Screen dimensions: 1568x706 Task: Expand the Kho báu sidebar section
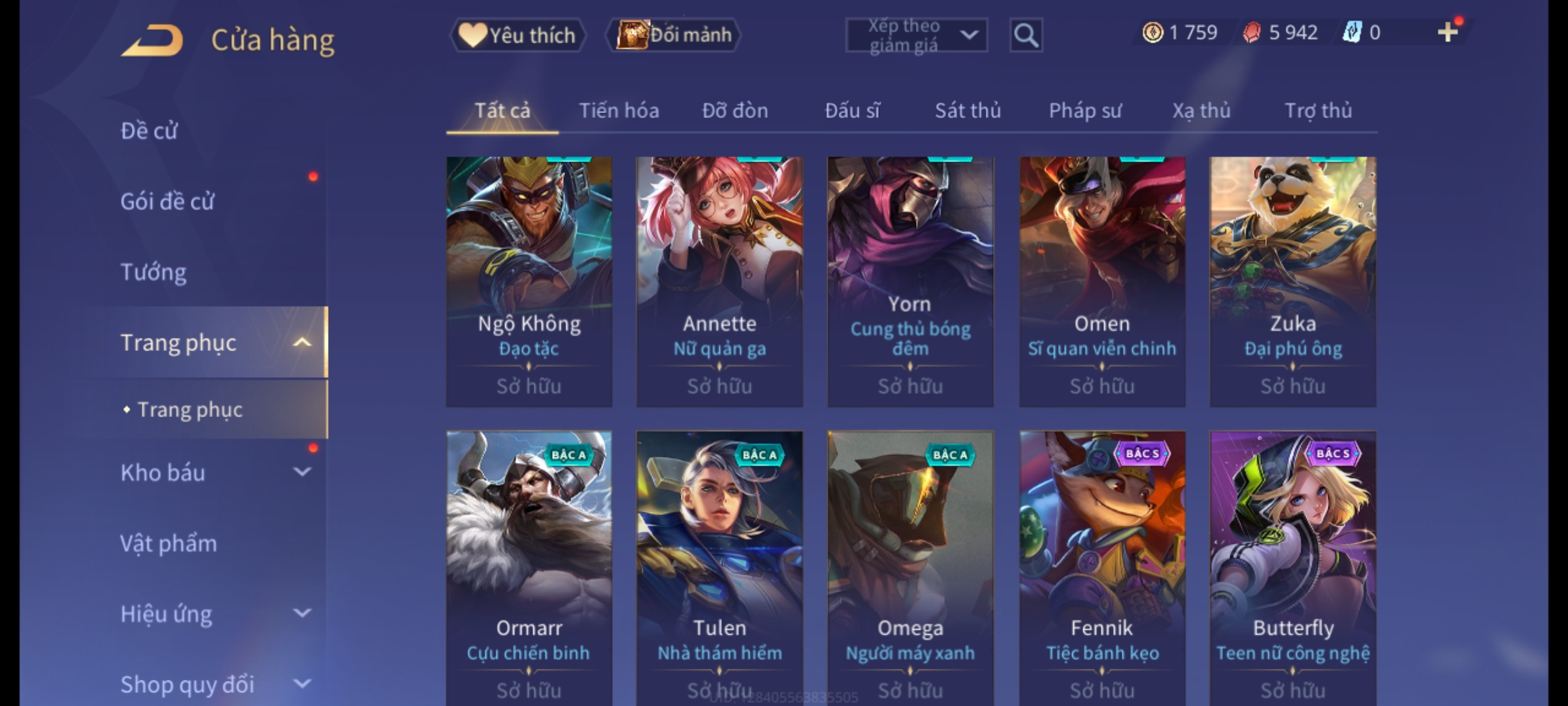click(x=302, y=471)
